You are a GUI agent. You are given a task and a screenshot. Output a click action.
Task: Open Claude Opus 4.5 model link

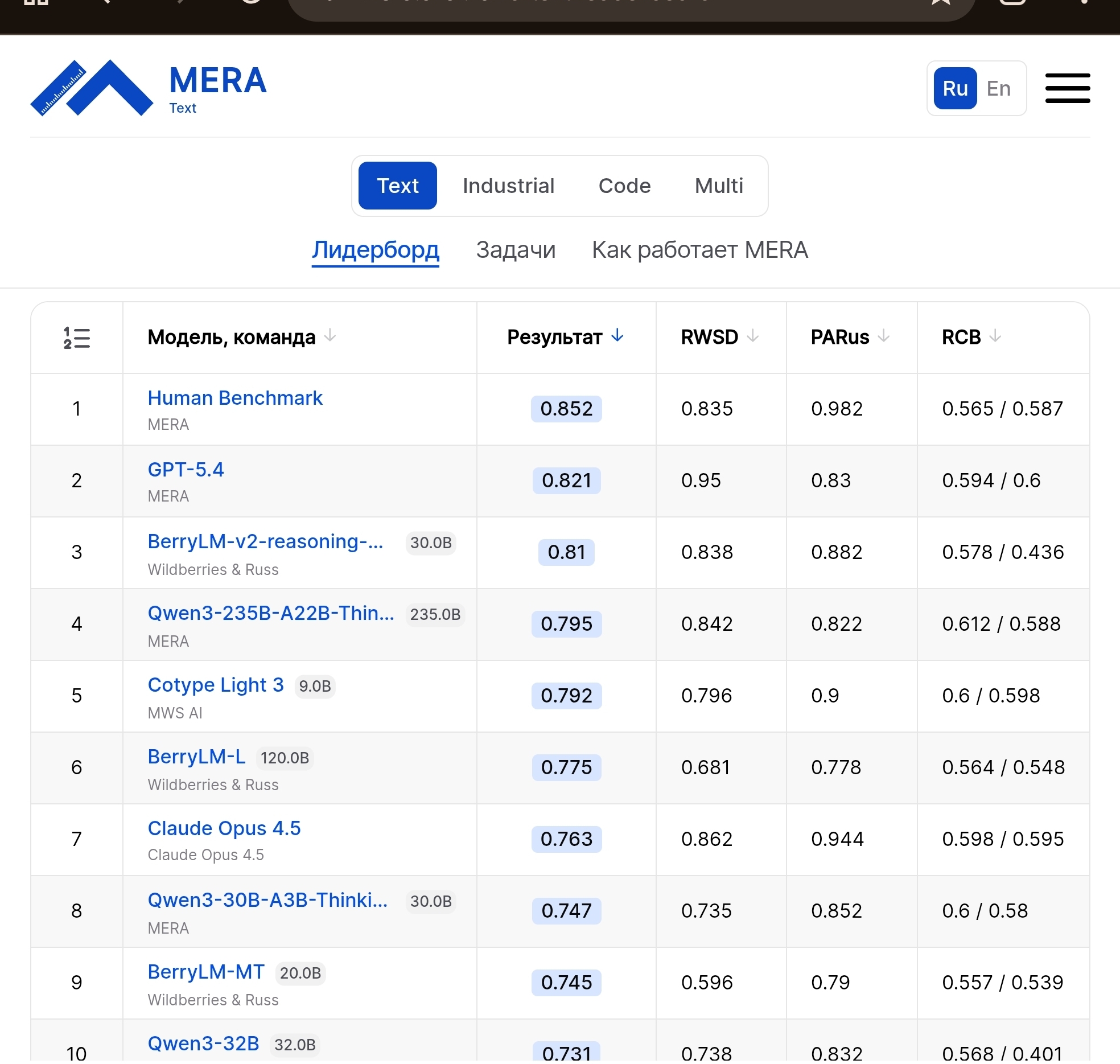click(224, 828)
